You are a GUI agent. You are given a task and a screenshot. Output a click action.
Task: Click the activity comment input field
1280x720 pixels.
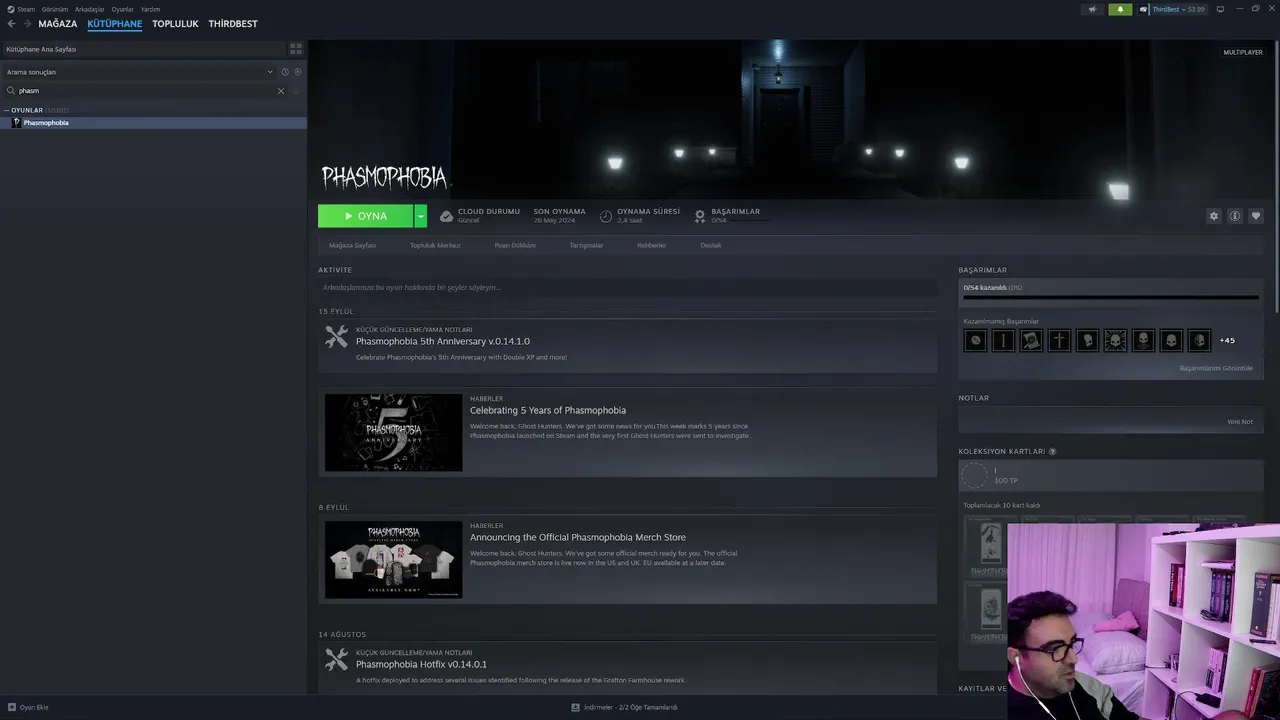pos(627,287)
